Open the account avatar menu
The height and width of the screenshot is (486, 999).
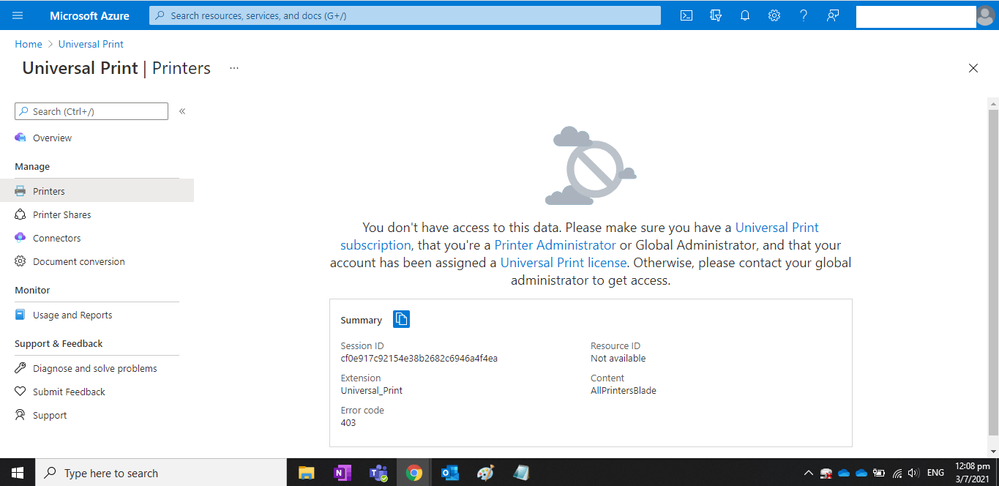(985, 16)
